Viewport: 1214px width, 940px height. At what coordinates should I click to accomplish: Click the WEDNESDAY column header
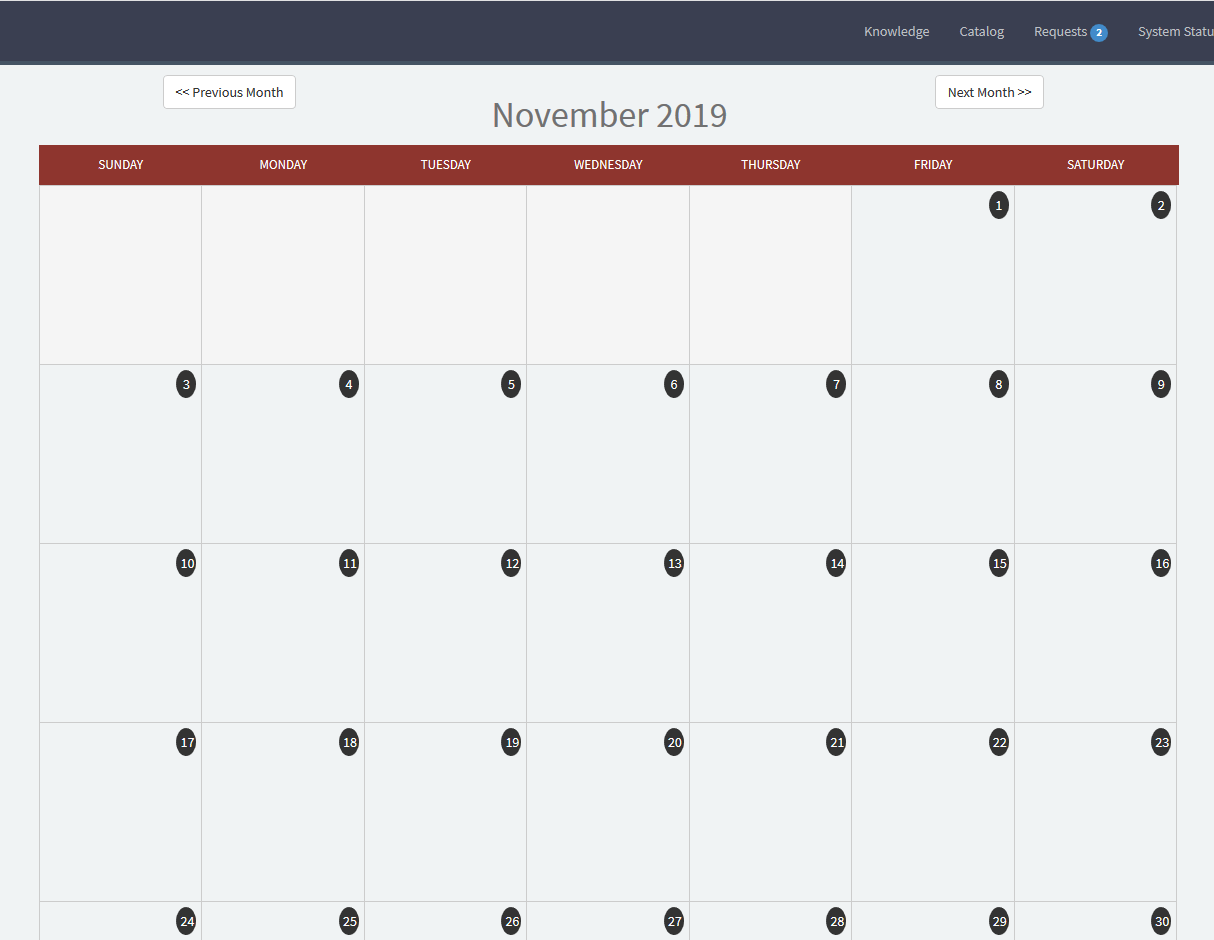point(608,164)
